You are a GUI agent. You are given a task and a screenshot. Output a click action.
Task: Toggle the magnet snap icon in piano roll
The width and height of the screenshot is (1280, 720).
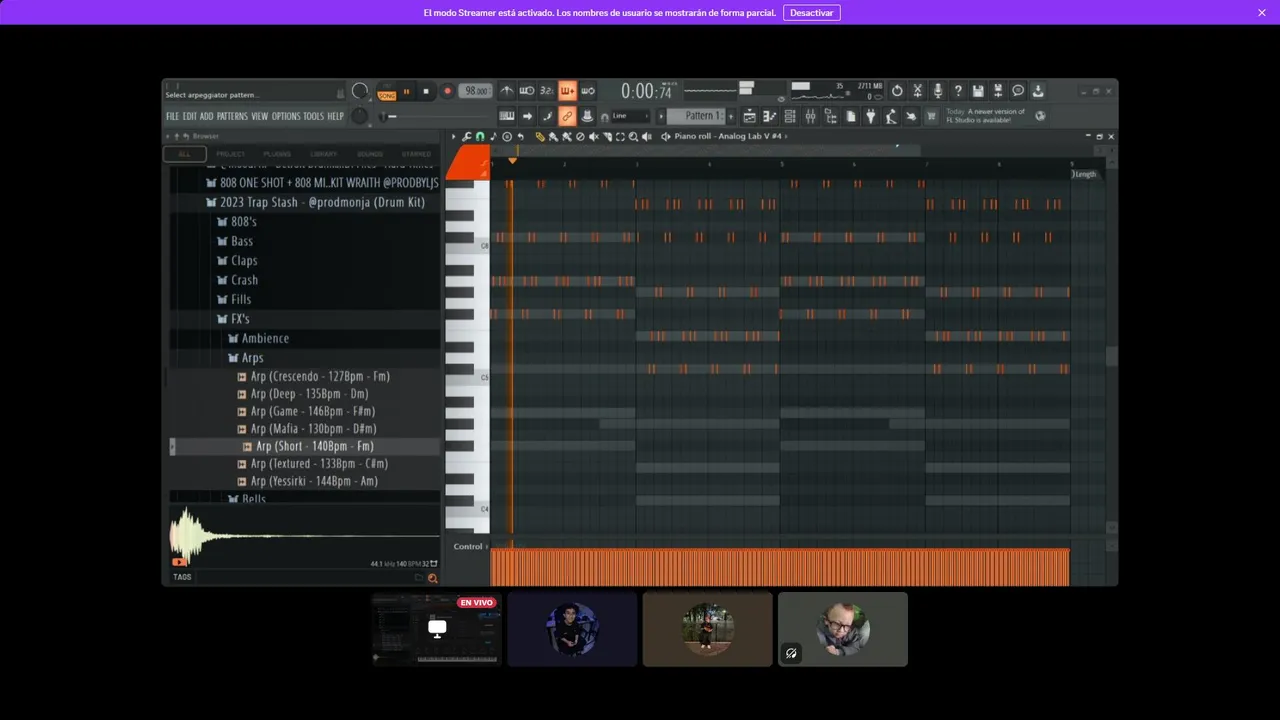point(480,136)
